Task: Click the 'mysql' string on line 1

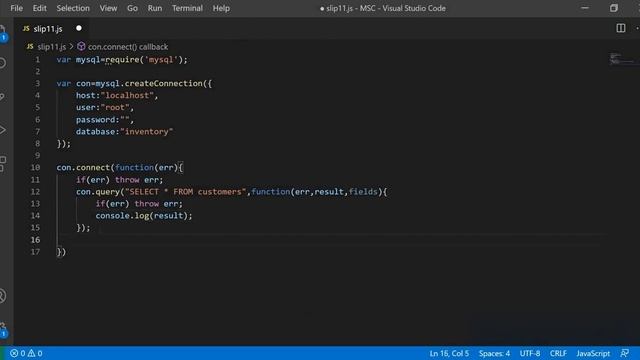Action: (161, 60)
